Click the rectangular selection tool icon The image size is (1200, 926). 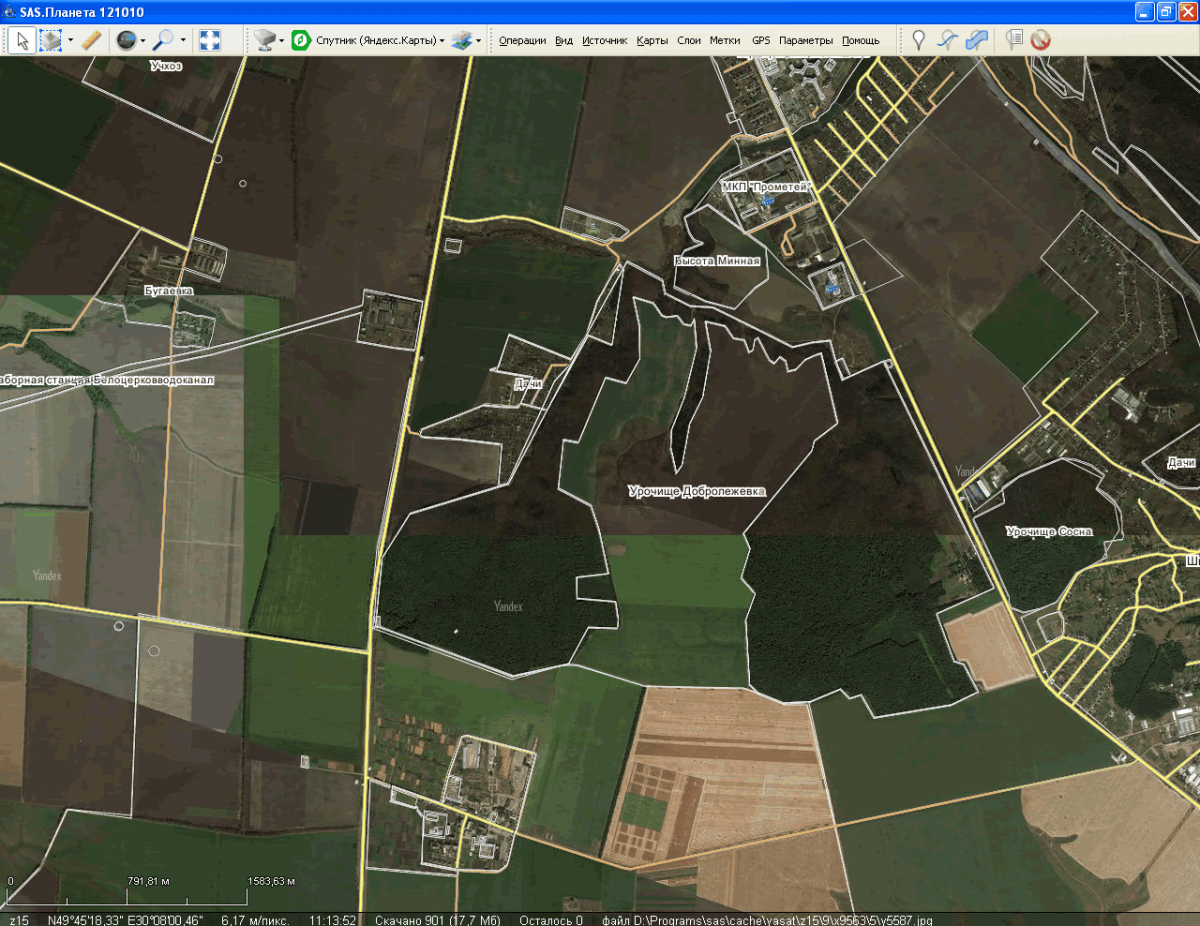coord(50,40)
